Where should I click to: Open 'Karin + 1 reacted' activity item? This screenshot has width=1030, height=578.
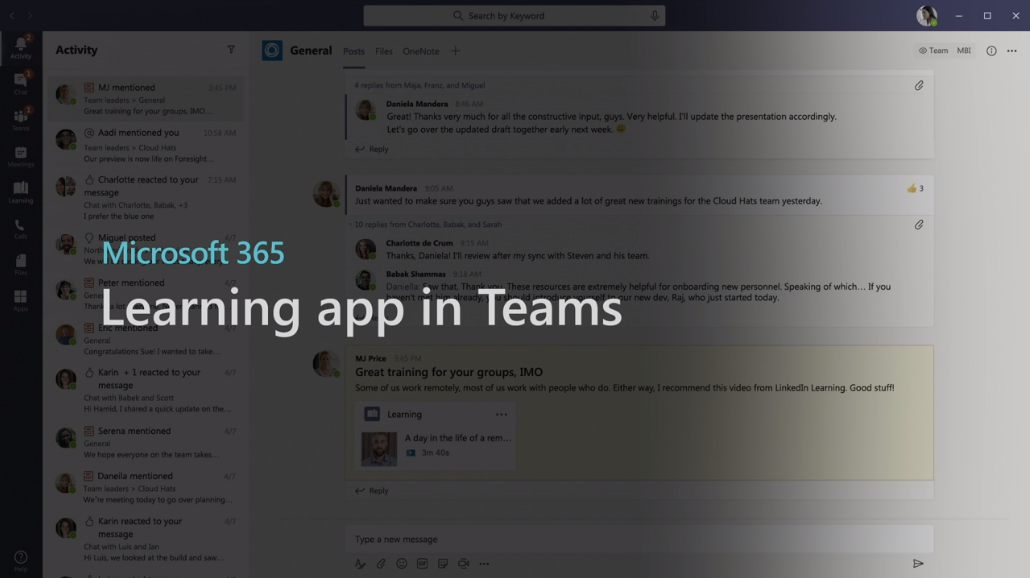[x=145, y=389]
